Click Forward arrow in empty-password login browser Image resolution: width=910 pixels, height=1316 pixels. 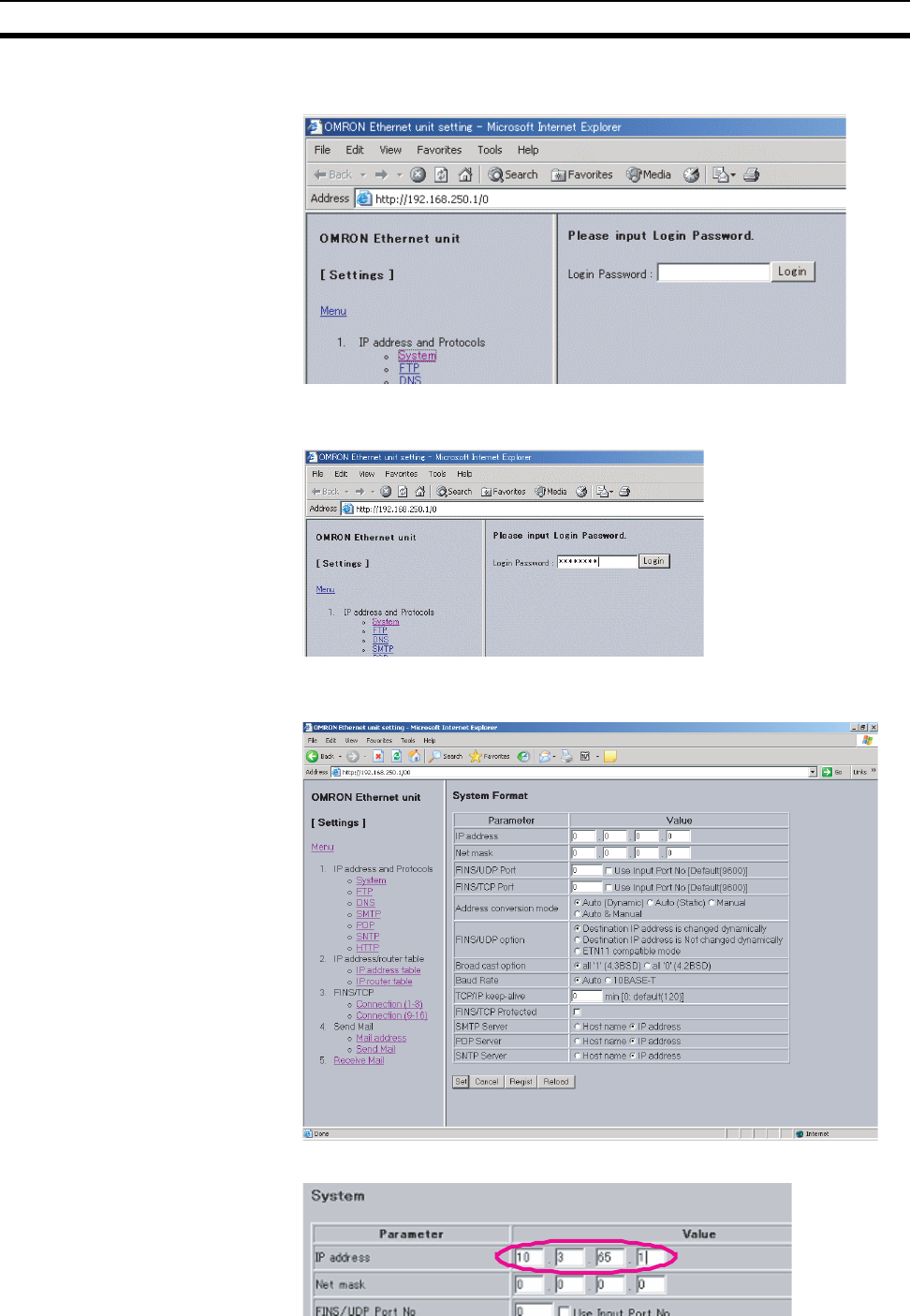(x=381, y=174)
